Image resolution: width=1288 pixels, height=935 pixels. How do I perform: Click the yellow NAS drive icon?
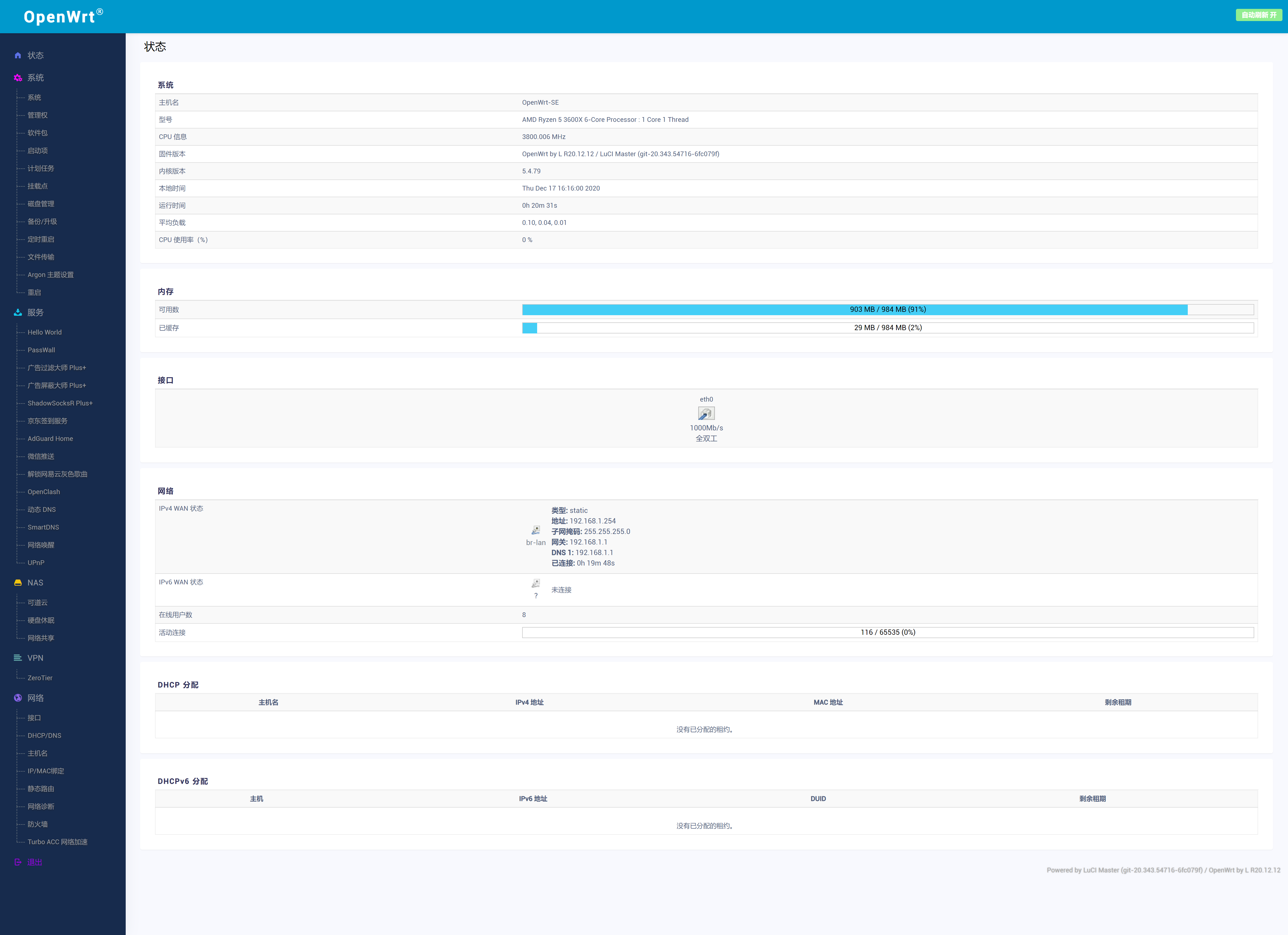click(18, 583)
